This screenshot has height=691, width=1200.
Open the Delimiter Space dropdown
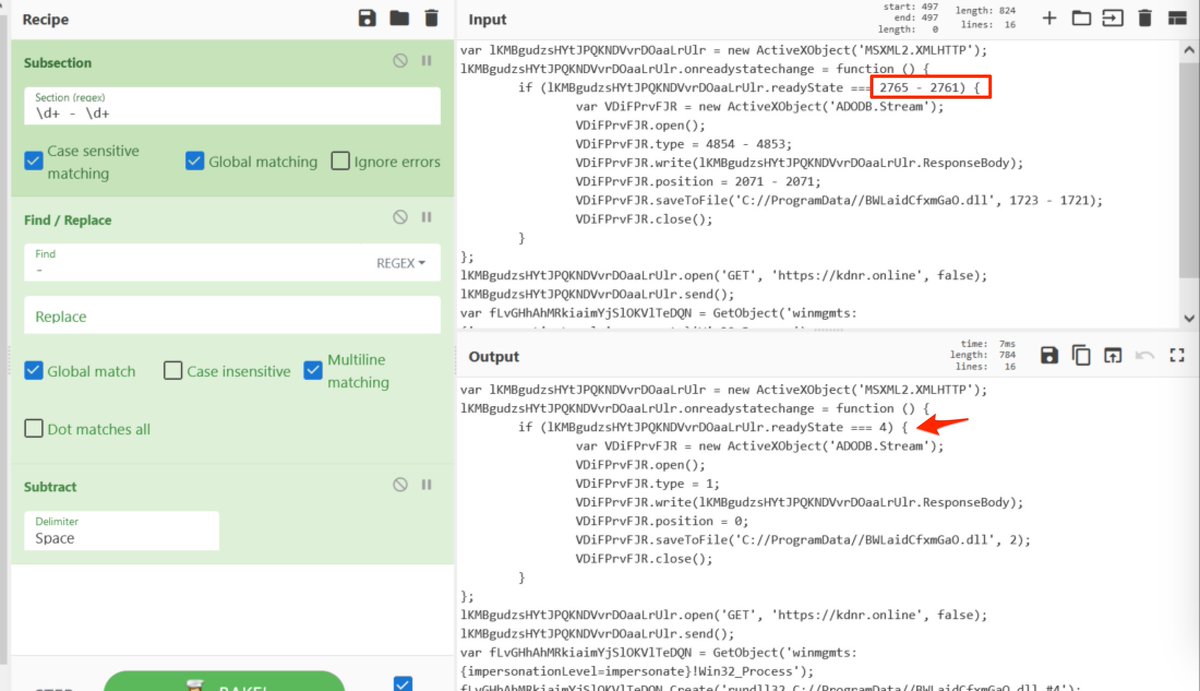coord(121,530)
